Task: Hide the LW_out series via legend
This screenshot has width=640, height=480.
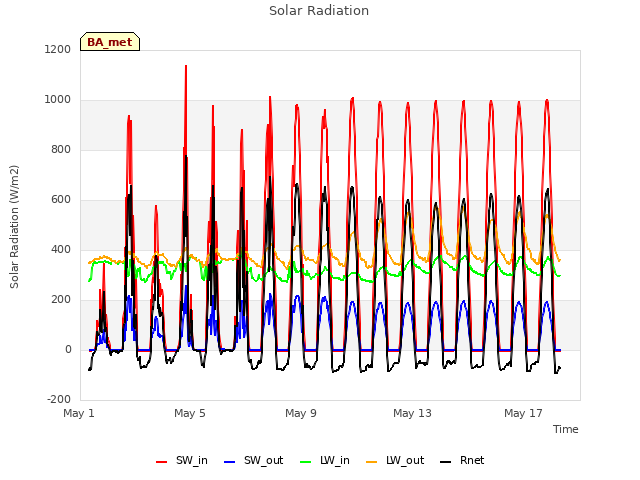Action: [x=395, y=461]
